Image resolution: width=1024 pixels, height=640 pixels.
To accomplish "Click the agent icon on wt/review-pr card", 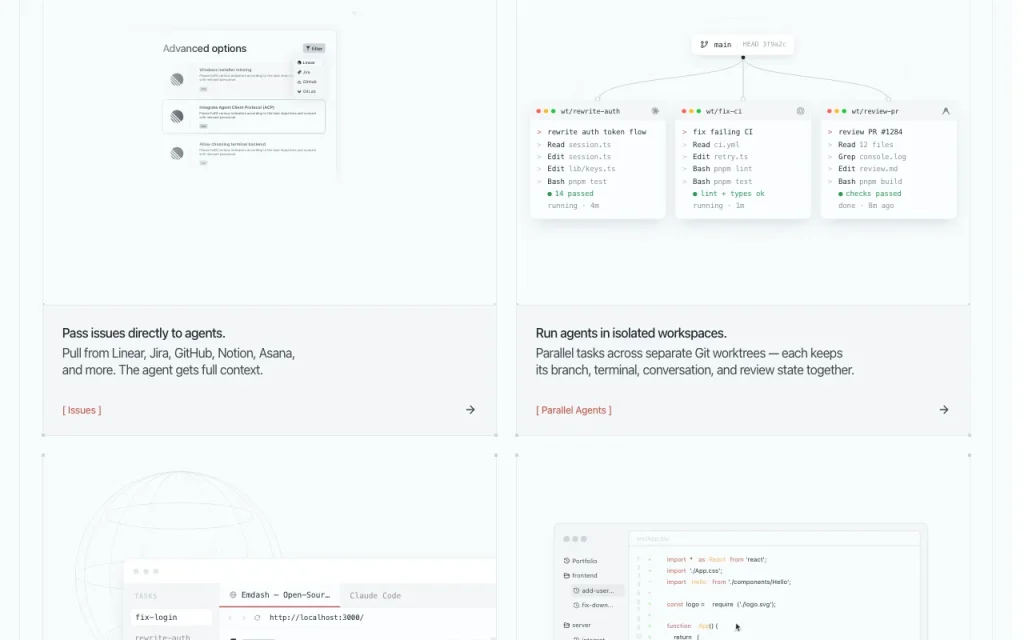I will (946, 111).
